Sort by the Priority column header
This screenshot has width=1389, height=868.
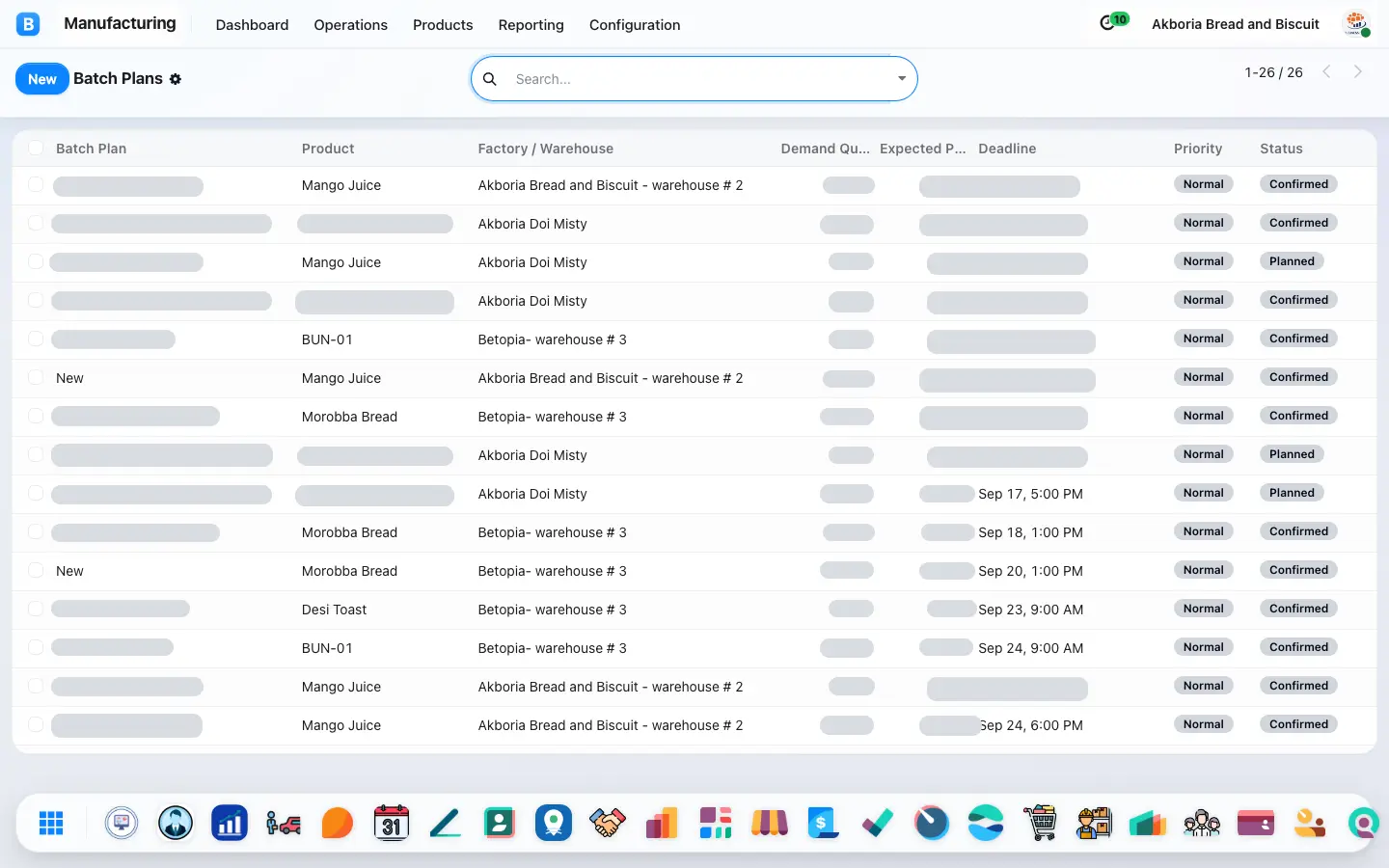(1198, 149)
